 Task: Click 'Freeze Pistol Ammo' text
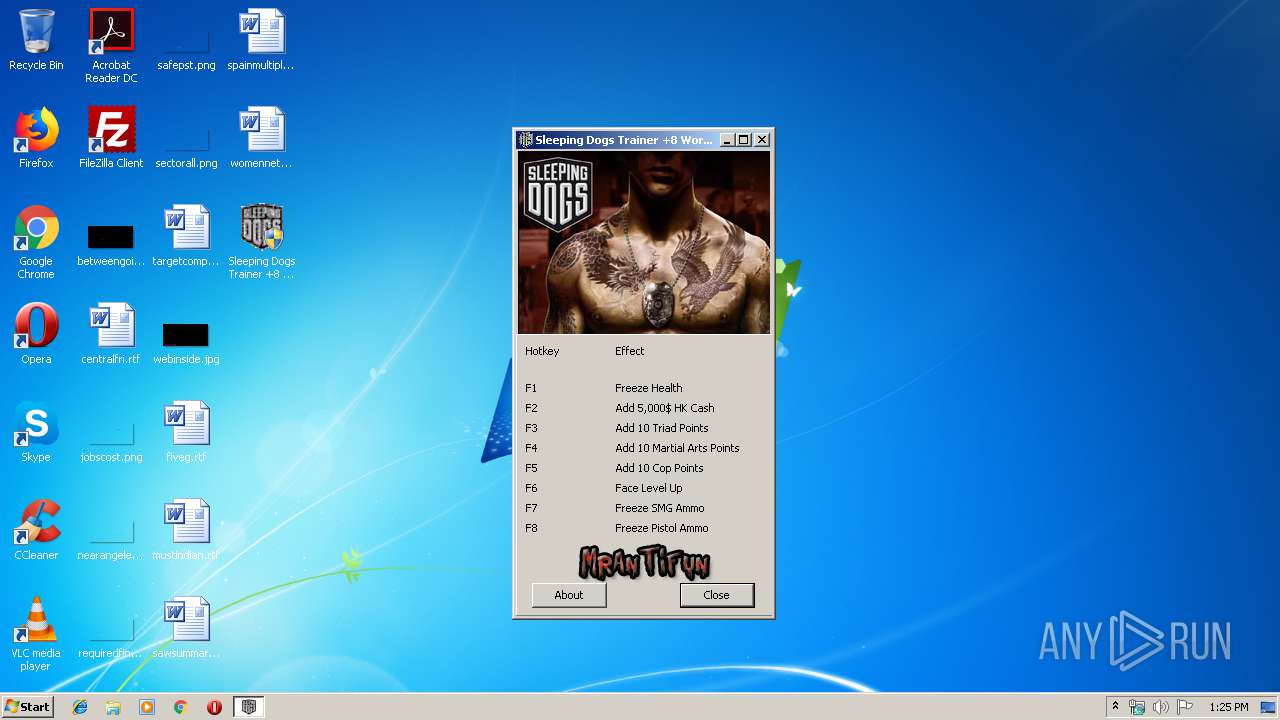coord(662,528)
